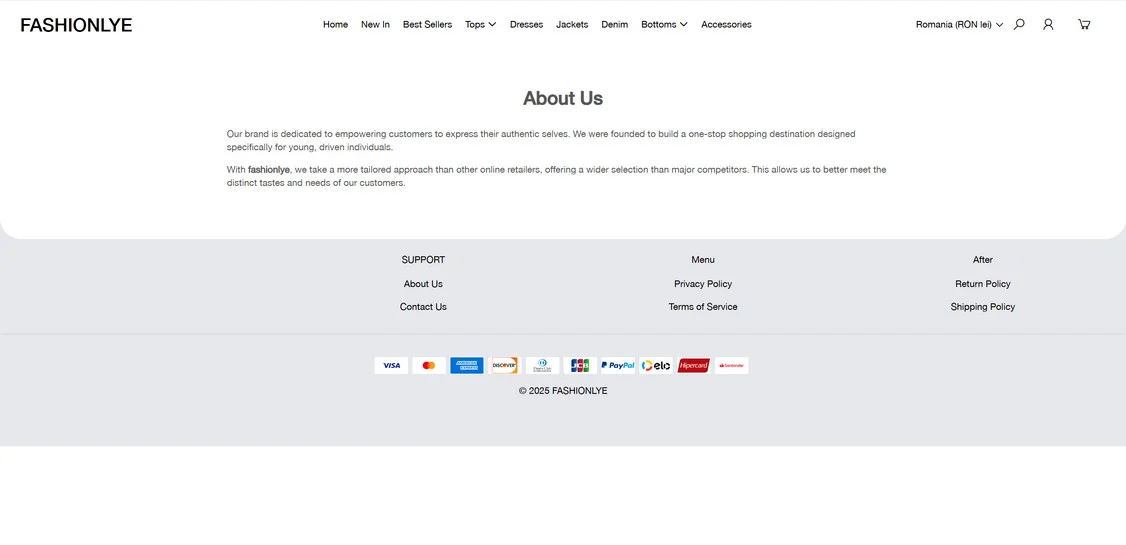Click the PayPal payment badge
The image size is (1126, 545).
pos(618,365)
